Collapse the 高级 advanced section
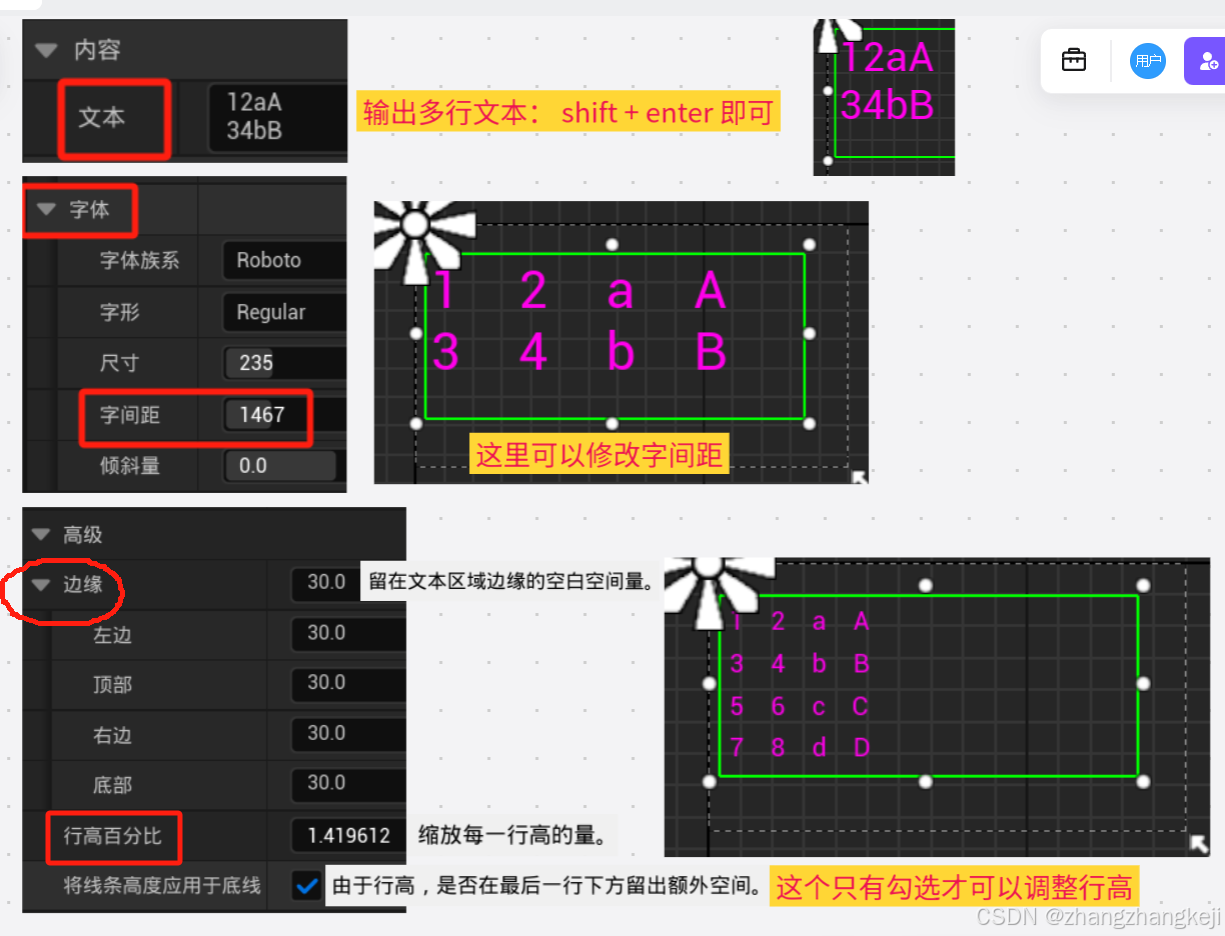The image size is (1225, 936). click(x=40, y=533)
